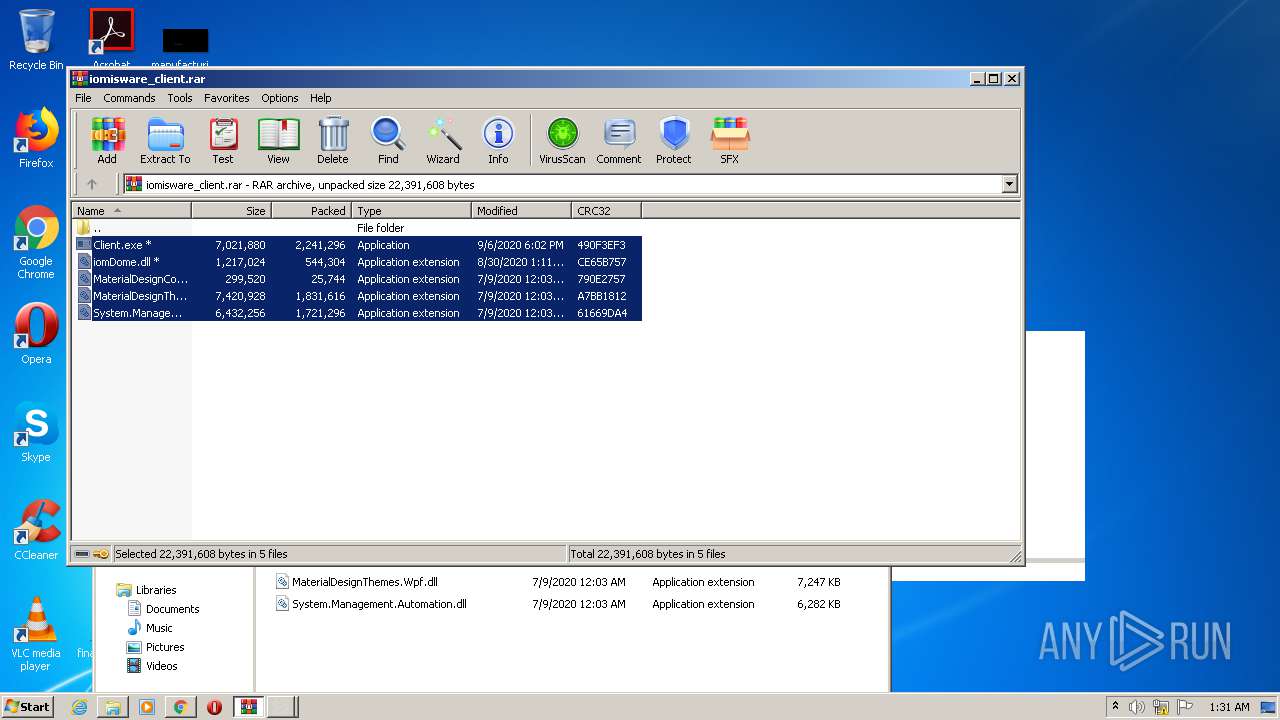Click the Add toolbar icon in WinRAR
Image resolution: width=1280 pixels, height=720 pixels.
(107, 141)
